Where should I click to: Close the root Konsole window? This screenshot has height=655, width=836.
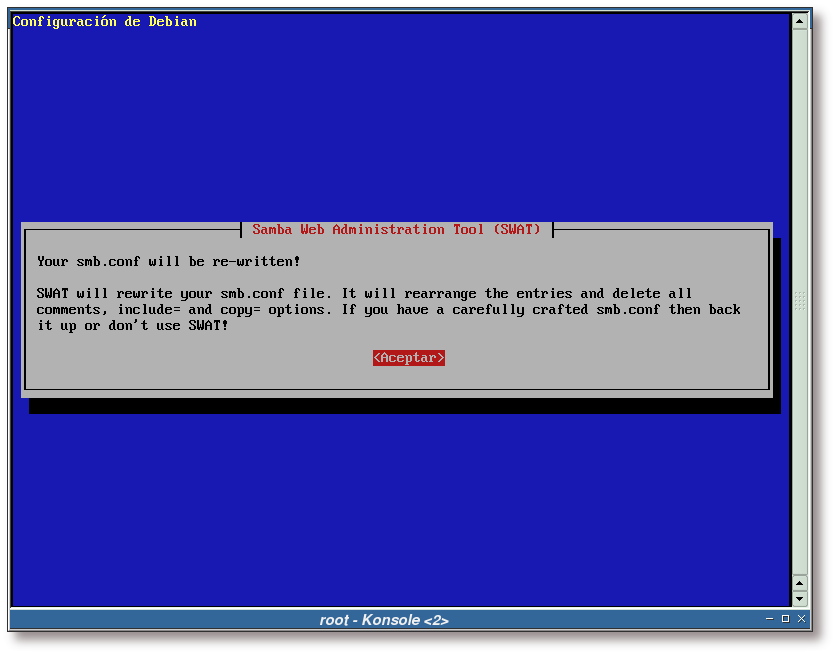(x=801, y=619)
